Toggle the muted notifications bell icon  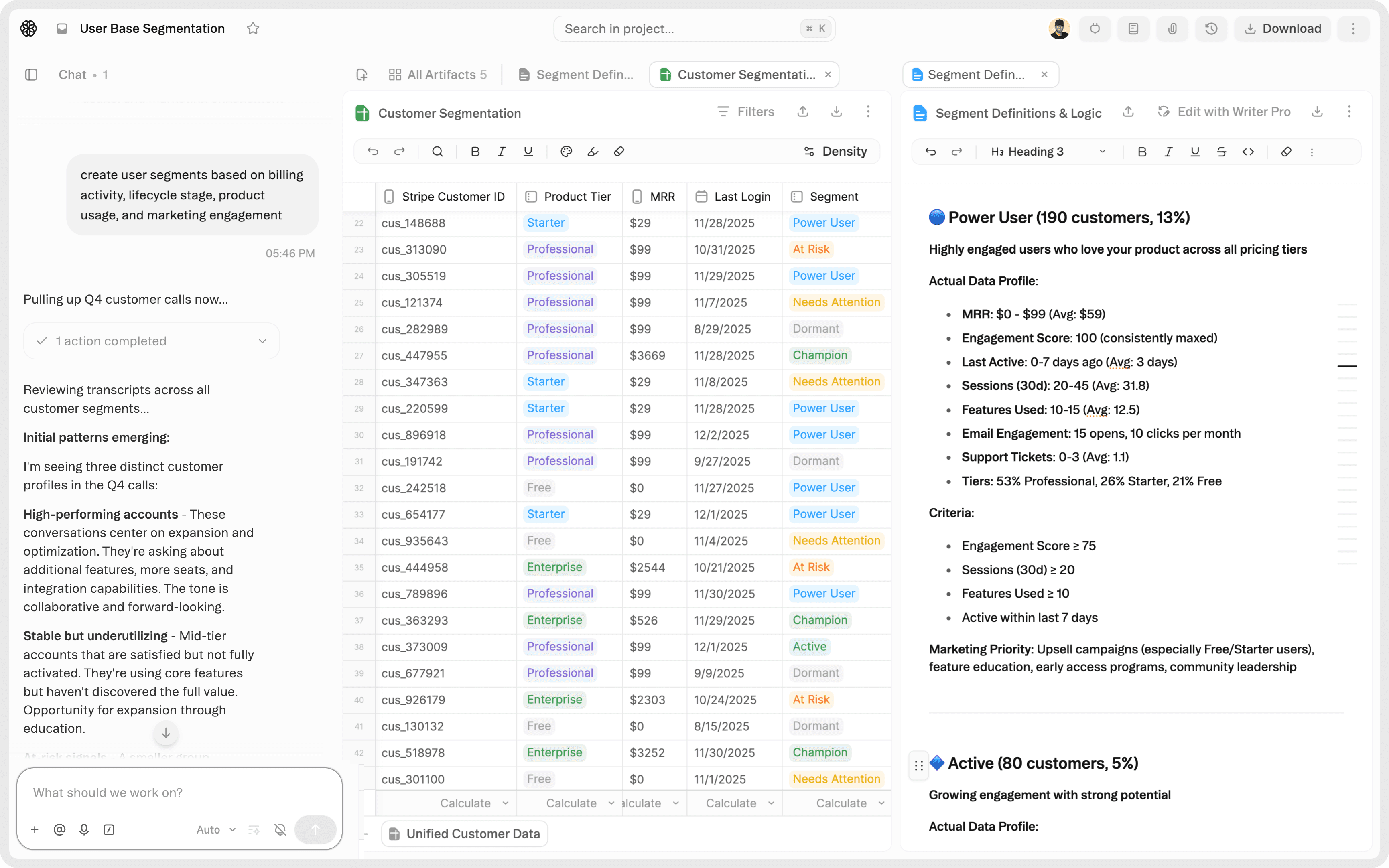pos(280,829)
